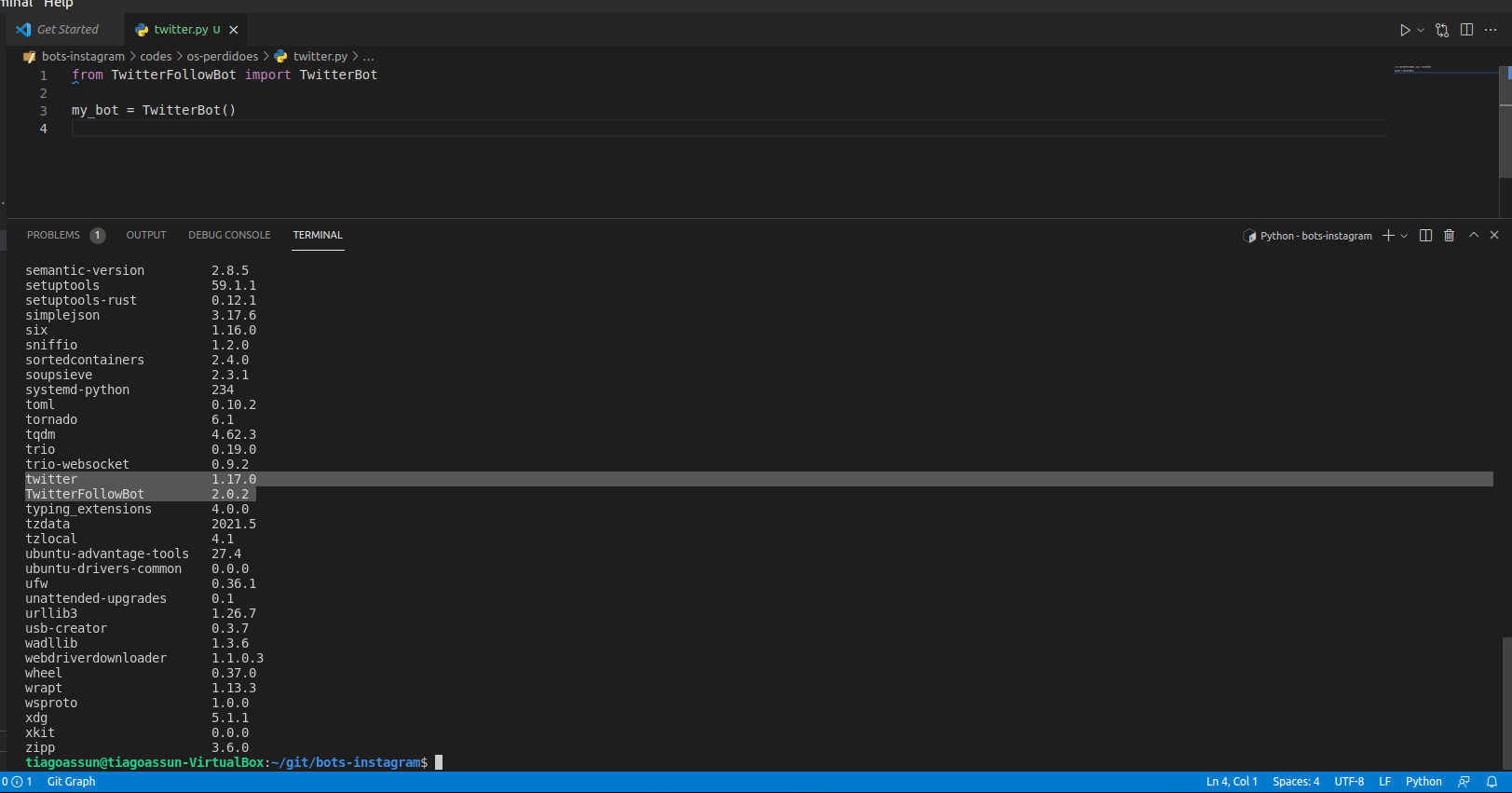Change file encoding UTF-8
The height and width of the screenshot is (793, 1512).
coord(1349,782)
